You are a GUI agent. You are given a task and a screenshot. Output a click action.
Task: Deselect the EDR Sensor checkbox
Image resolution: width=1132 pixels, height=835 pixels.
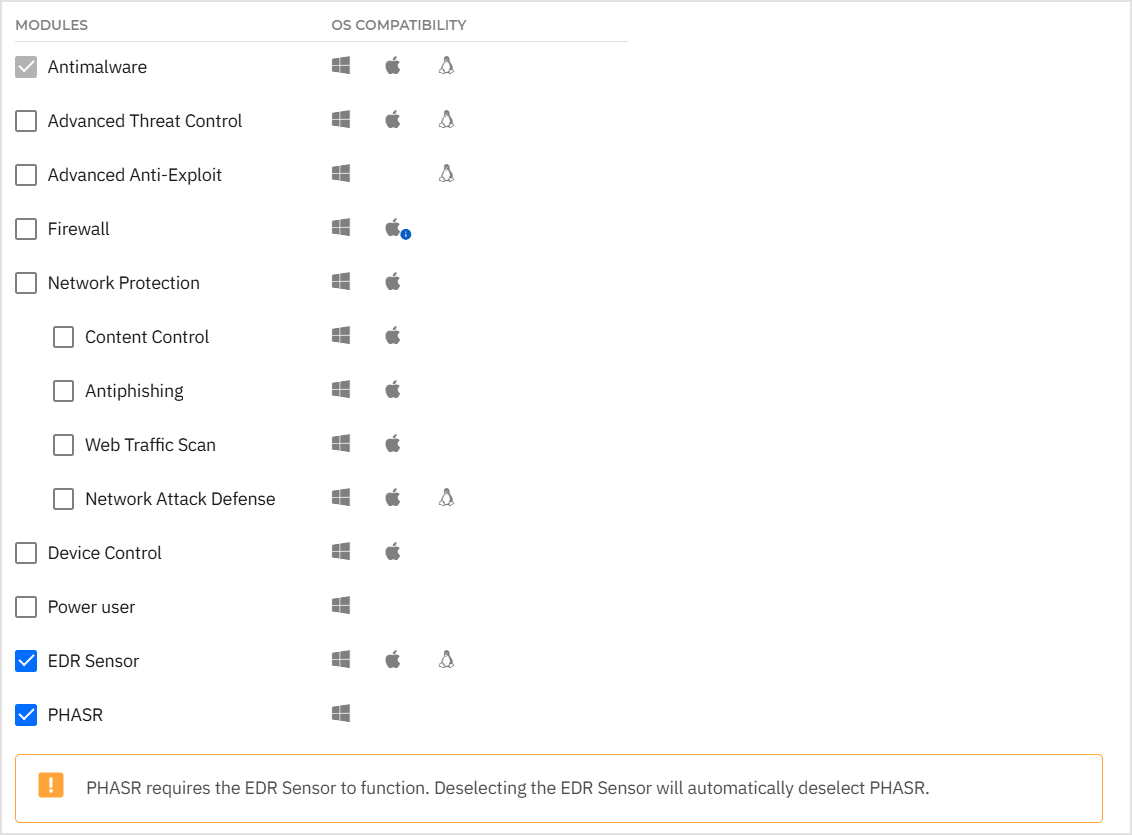click(x=25, y=660)
